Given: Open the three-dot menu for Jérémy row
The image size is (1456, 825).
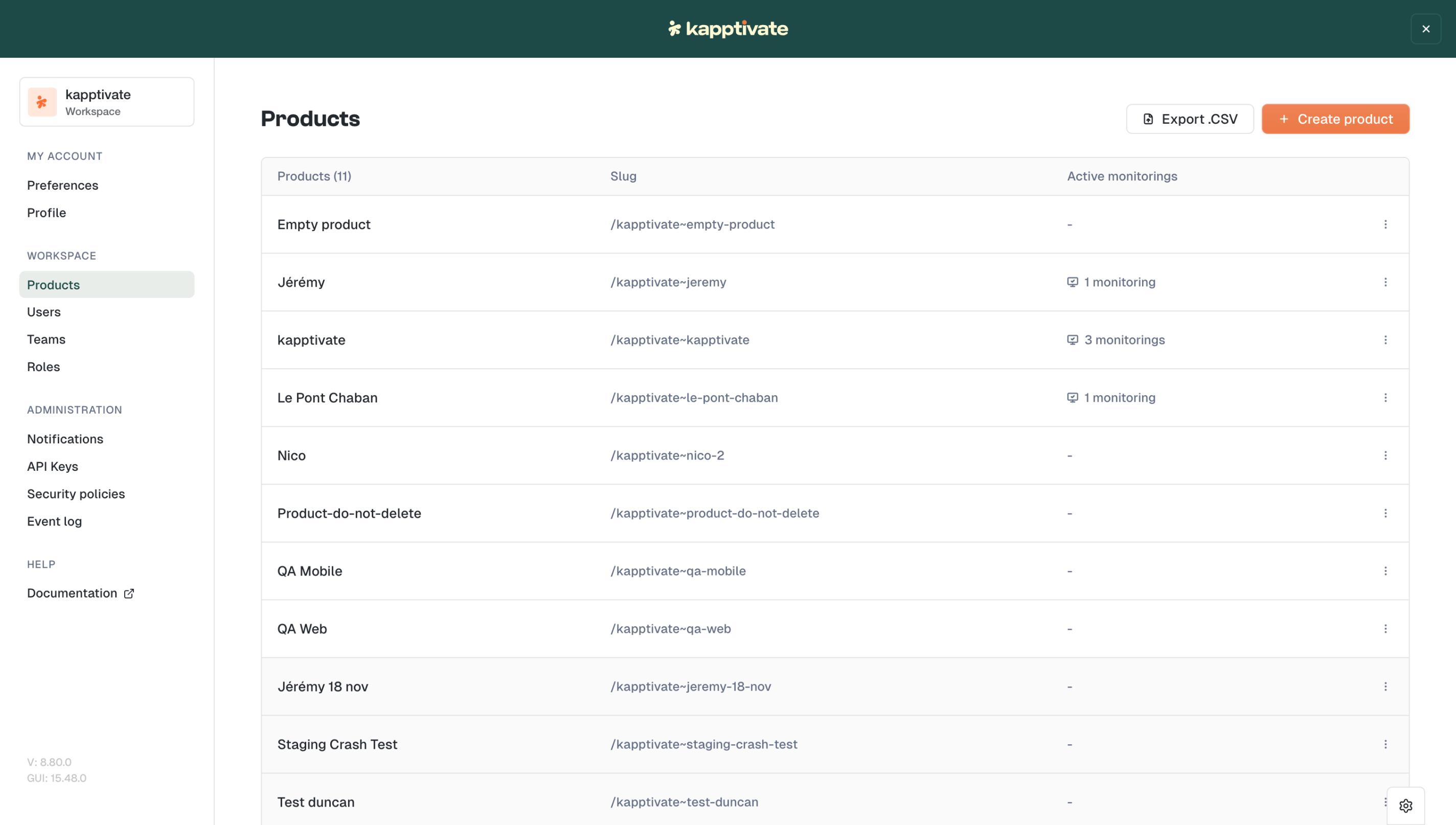Looking at the screenshot, I should point(1385,282).
